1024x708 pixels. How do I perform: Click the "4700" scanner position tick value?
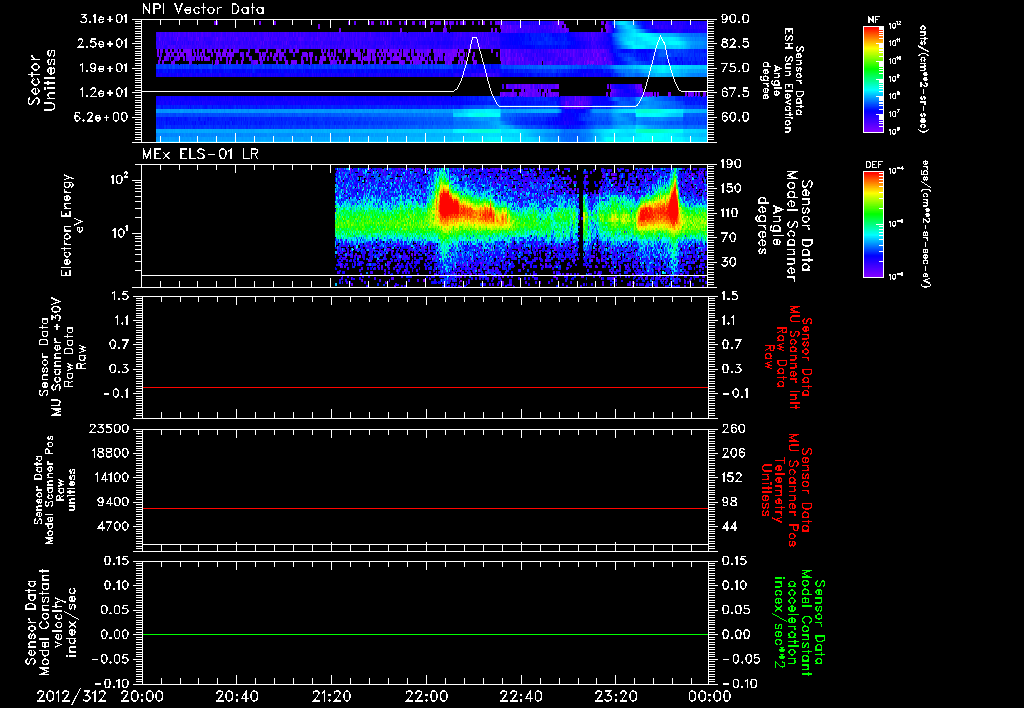click(x=112, y=526)
